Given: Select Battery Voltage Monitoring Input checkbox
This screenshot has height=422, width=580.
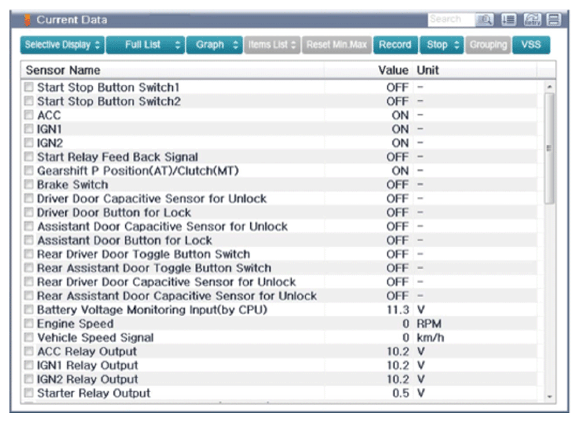Looking at the screenshot, I should tap(28, 309).
